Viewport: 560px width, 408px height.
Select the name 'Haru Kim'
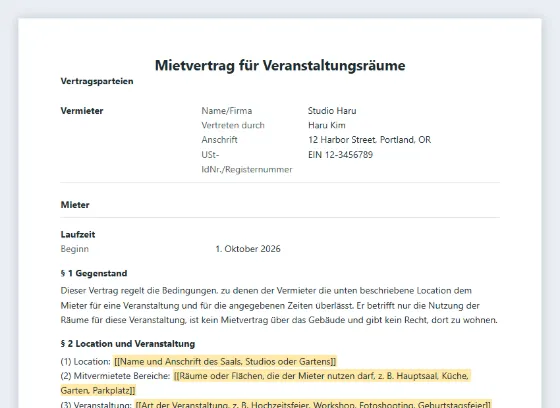tap(327, 125)
